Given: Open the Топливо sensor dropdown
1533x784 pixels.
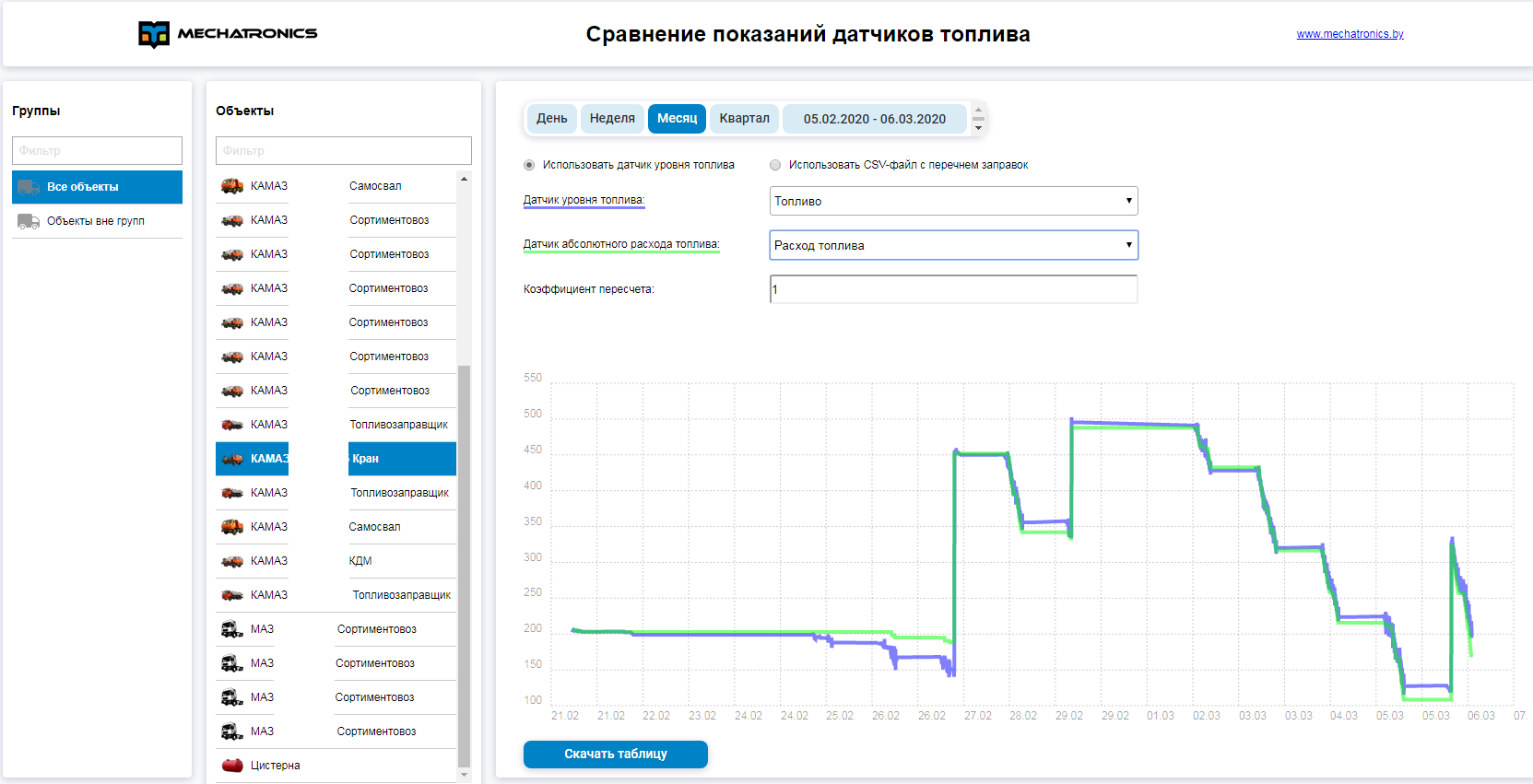Looking at the screenshot, I should tap(953, 201).
